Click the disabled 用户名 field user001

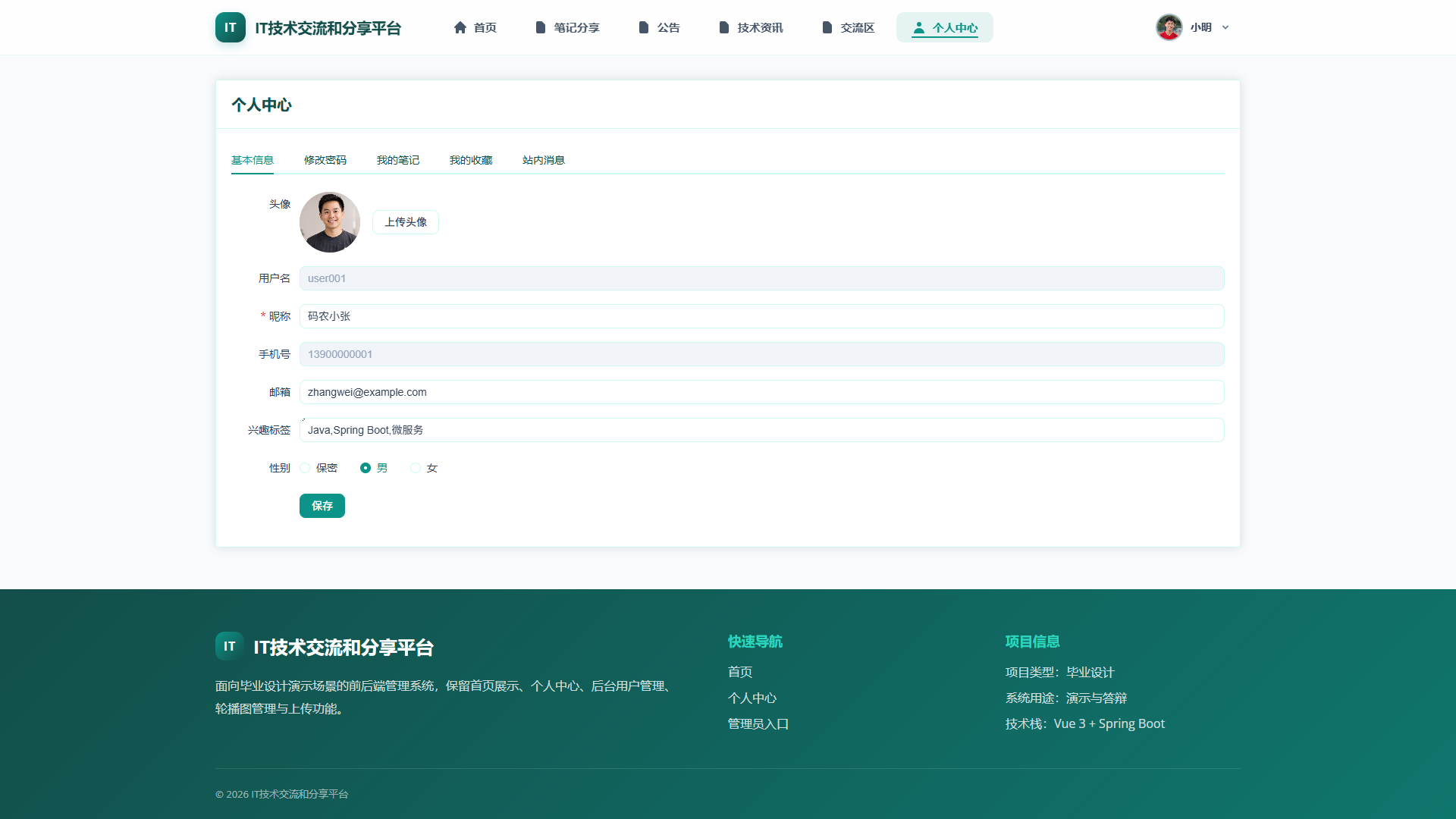[762, 278]
